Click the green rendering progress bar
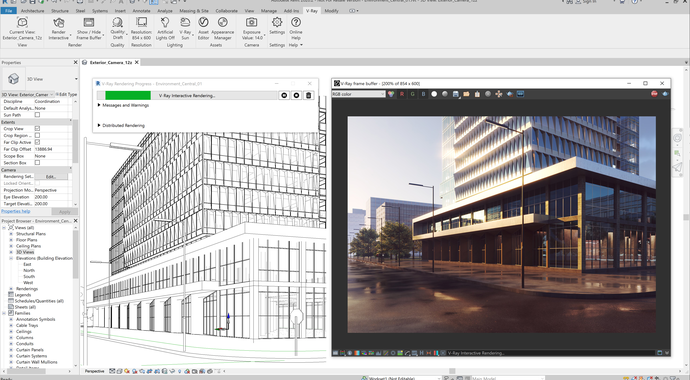The image size is (690, 380). point(128,95)
